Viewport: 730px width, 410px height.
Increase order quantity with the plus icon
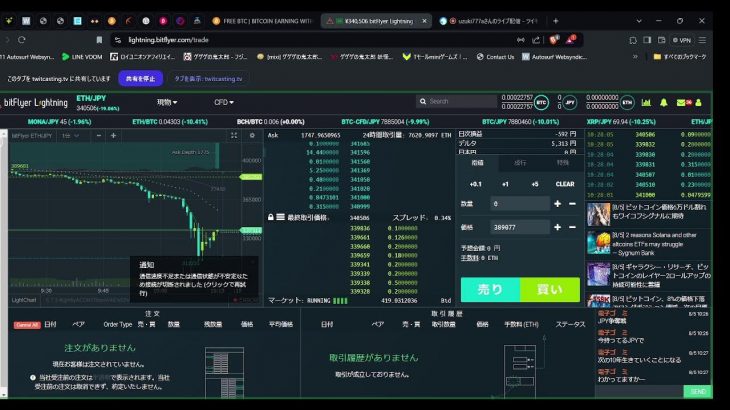click(557, 204)
